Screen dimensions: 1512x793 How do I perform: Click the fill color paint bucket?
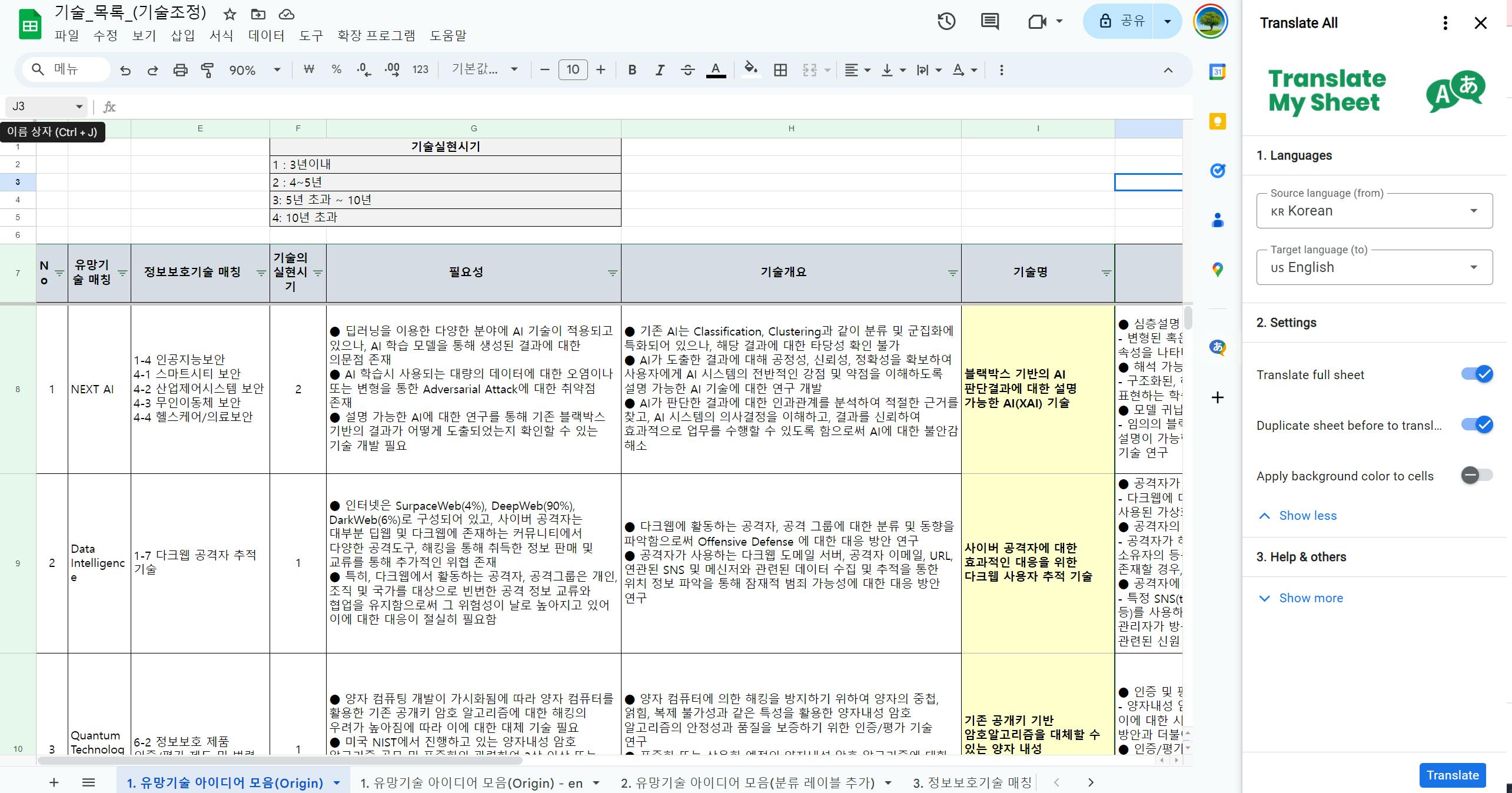point(750,70)
